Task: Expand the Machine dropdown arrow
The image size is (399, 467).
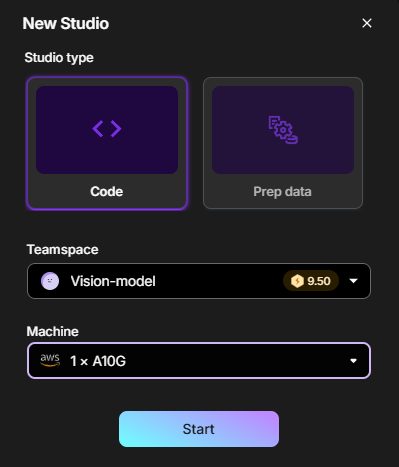Action: coord(353,361)
